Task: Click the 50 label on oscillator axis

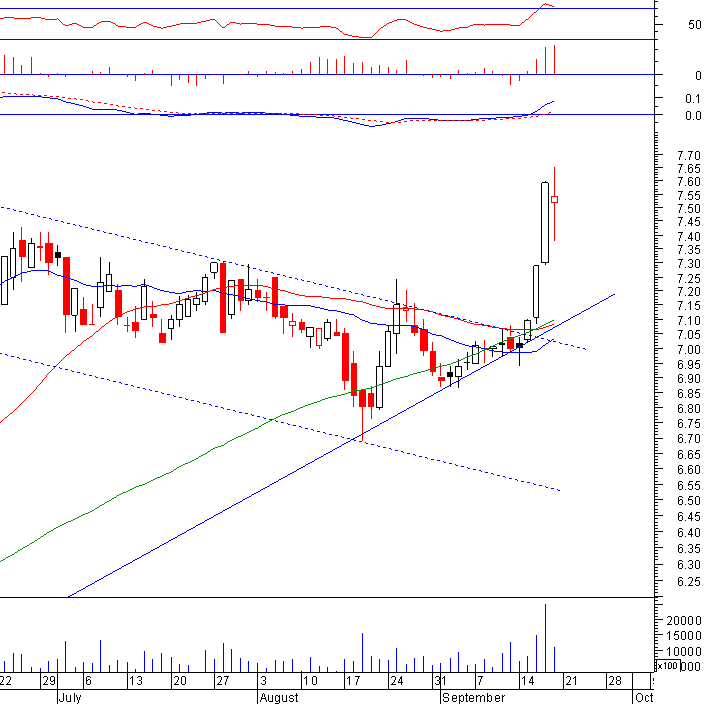Action: (x=694, y=25)
